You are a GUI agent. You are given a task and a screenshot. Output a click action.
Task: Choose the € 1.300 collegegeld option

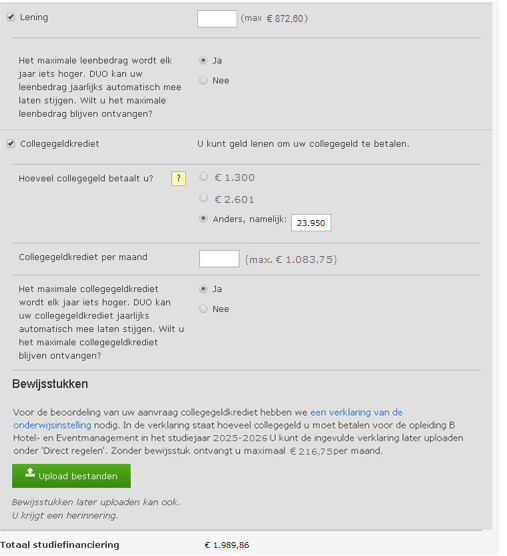point(203,176)
